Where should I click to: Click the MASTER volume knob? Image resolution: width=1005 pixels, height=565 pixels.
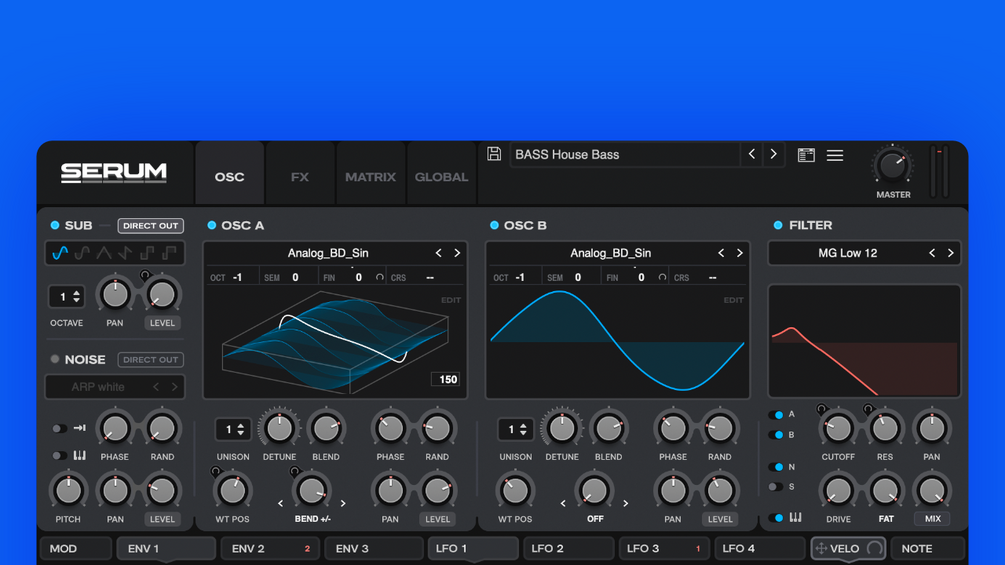892,166
